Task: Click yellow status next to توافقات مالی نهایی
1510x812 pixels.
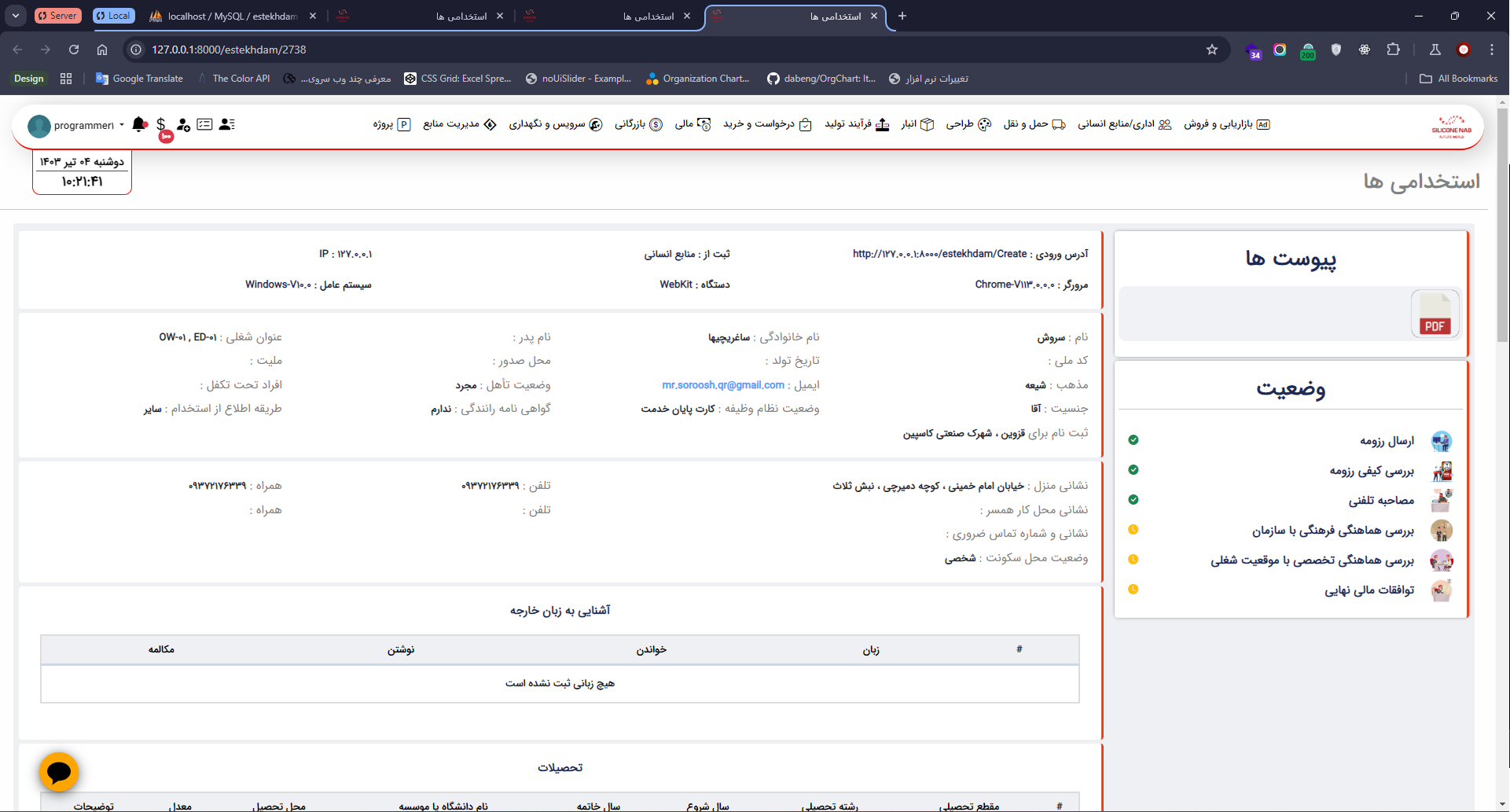Action: click(1133, 590)
